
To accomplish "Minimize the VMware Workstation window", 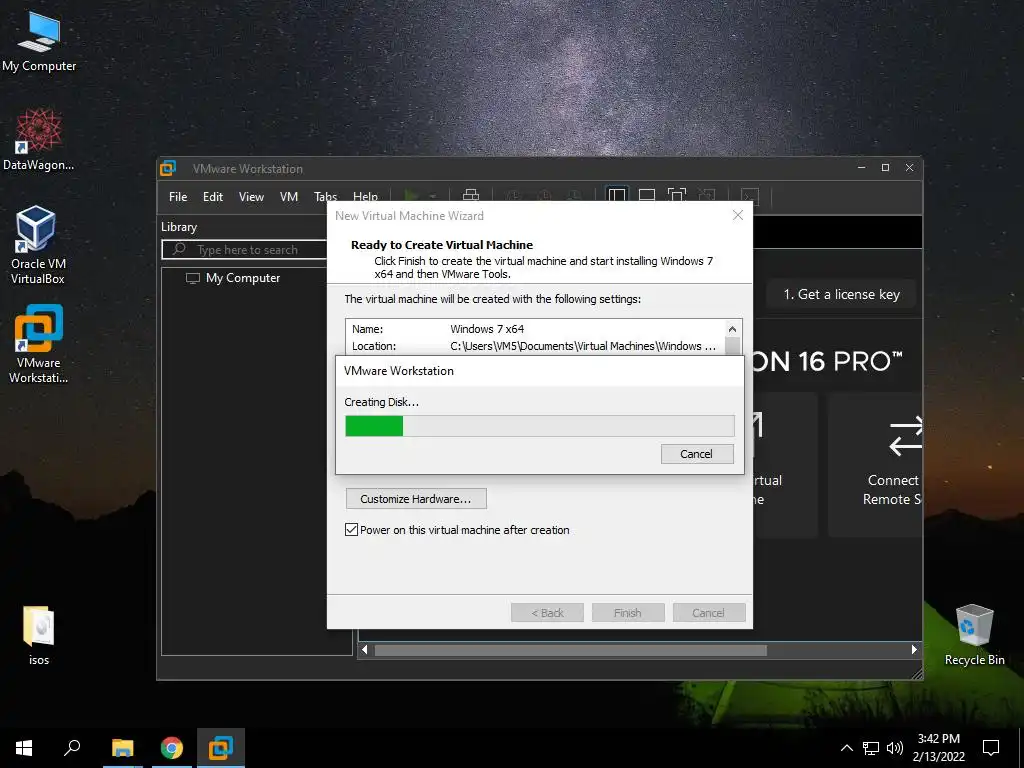I will pos(861,168).
